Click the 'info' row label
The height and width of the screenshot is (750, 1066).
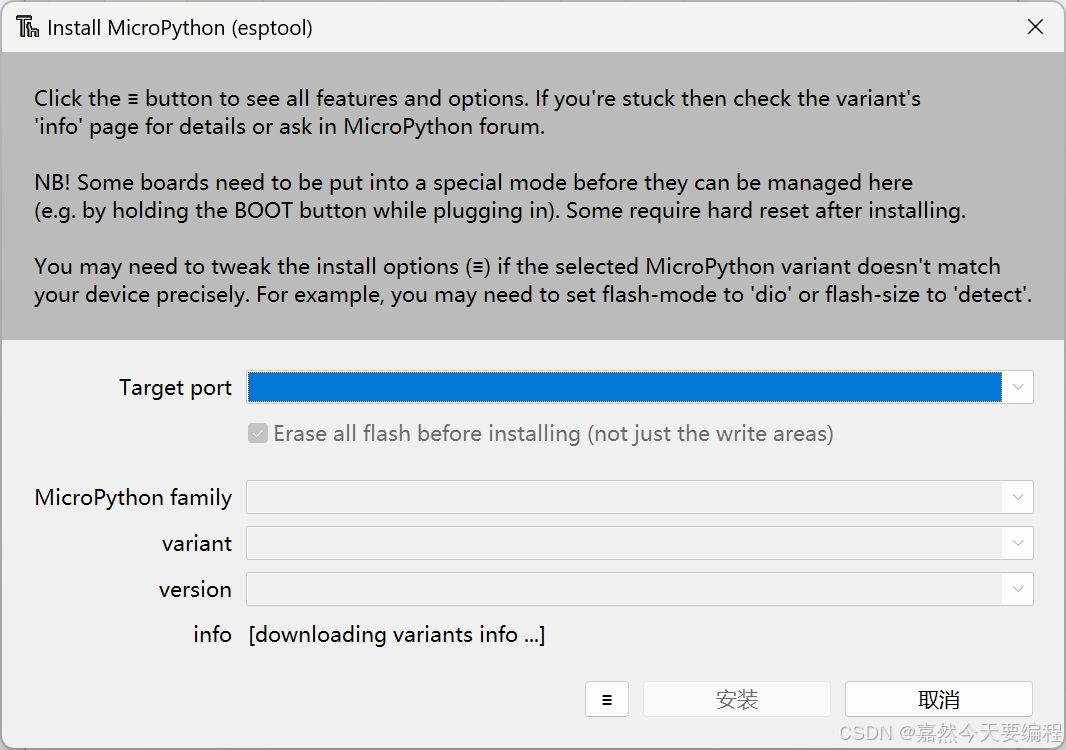(x=212, y=634)
